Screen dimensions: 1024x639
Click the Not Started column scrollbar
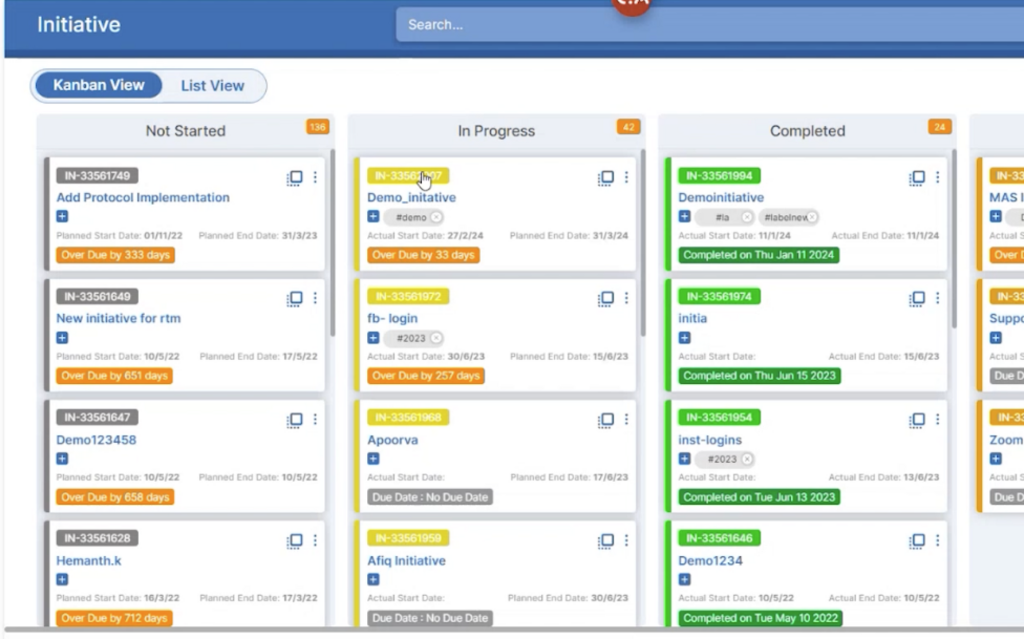click(x=332, y=240)
